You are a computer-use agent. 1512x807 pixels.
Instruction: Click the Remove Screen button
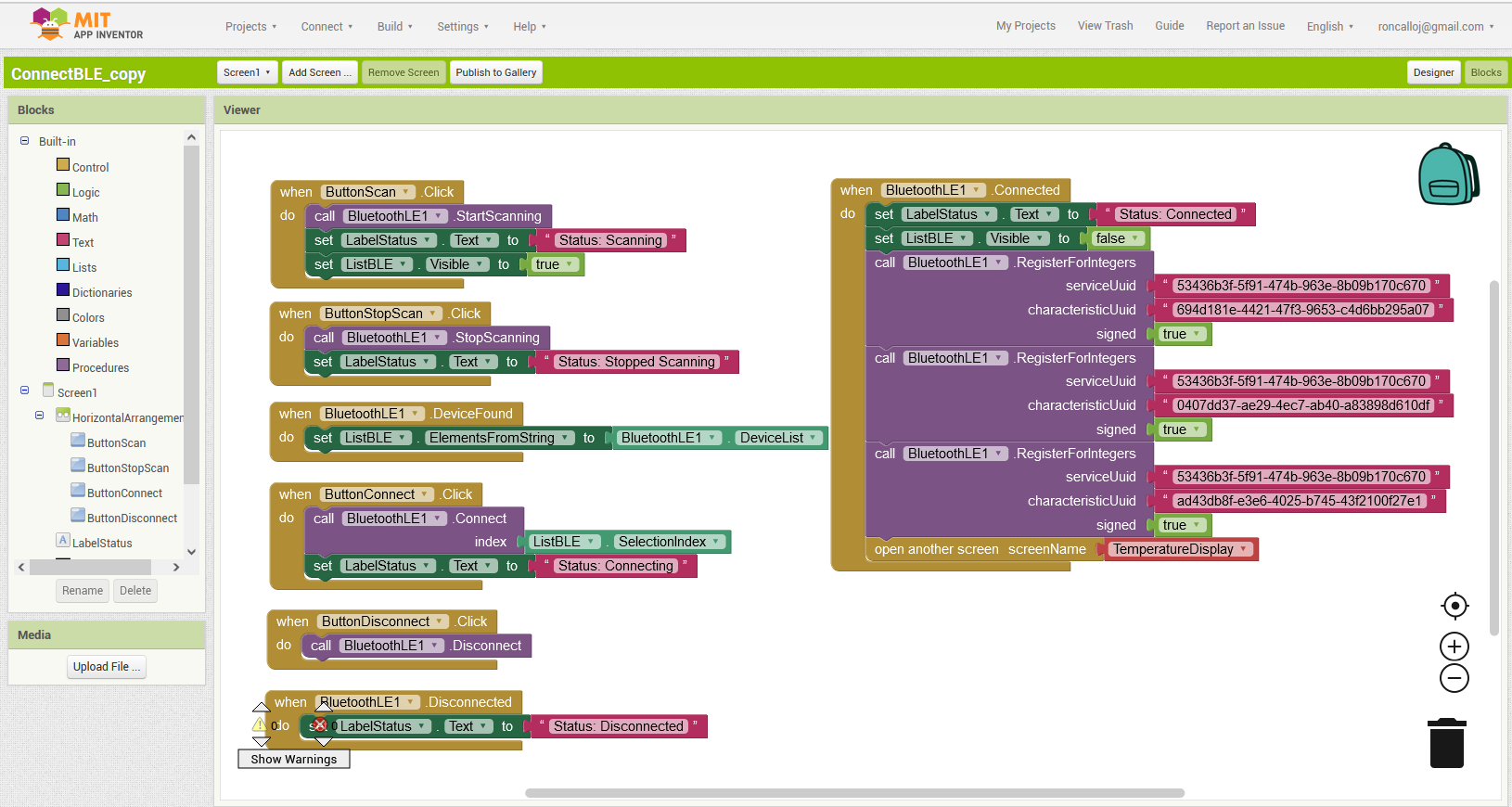click(x=404, y=72)
